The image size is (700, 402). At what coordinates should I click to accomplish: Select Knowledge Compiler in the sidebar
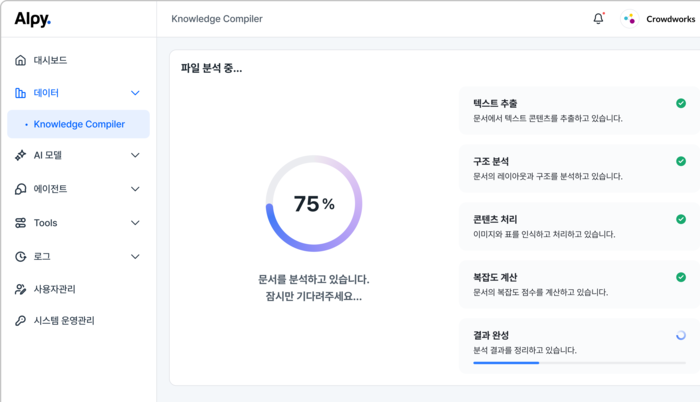[79, 124]
